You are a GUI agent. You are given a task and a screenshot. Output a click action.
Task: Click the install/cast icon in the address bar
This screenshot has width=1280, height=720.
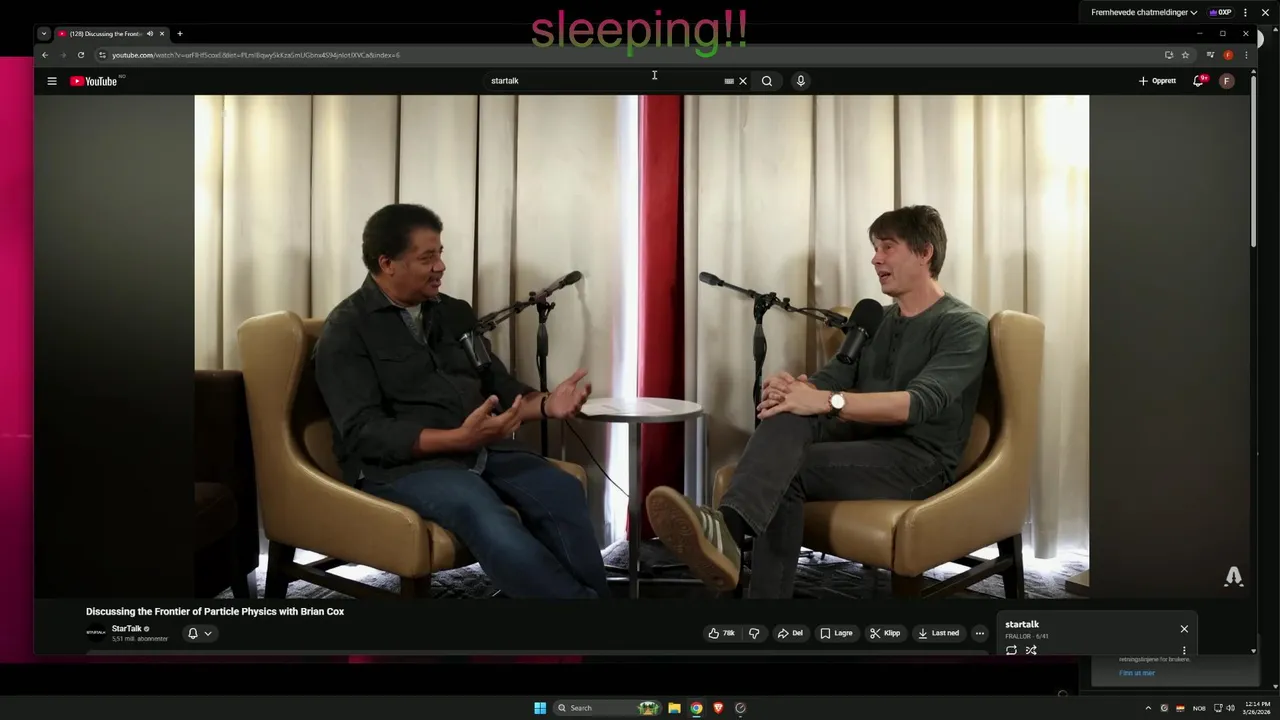(1169, 55)
